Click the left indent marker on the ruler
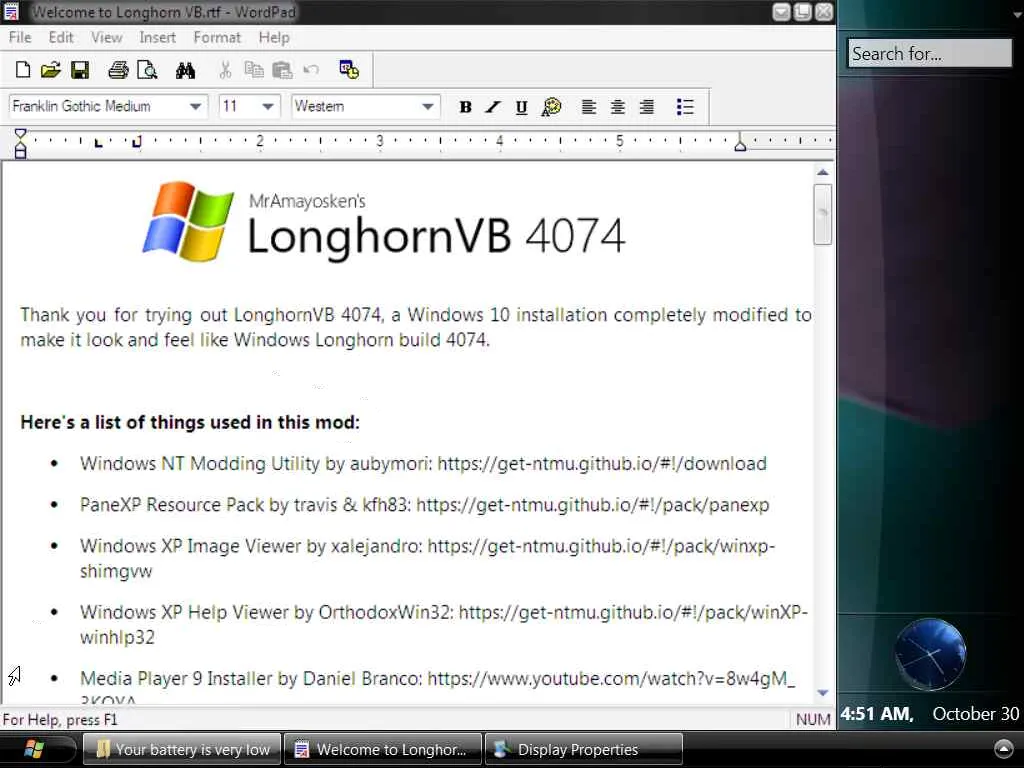The height and width of the screenshot is (768, 1024). coord(20,144)
